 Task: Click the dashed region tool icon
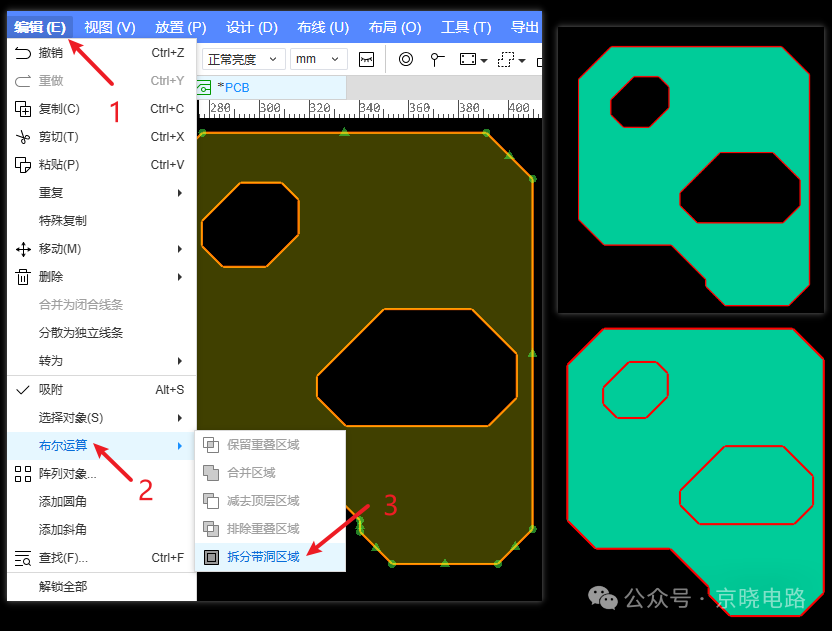[x=506, y=59]
